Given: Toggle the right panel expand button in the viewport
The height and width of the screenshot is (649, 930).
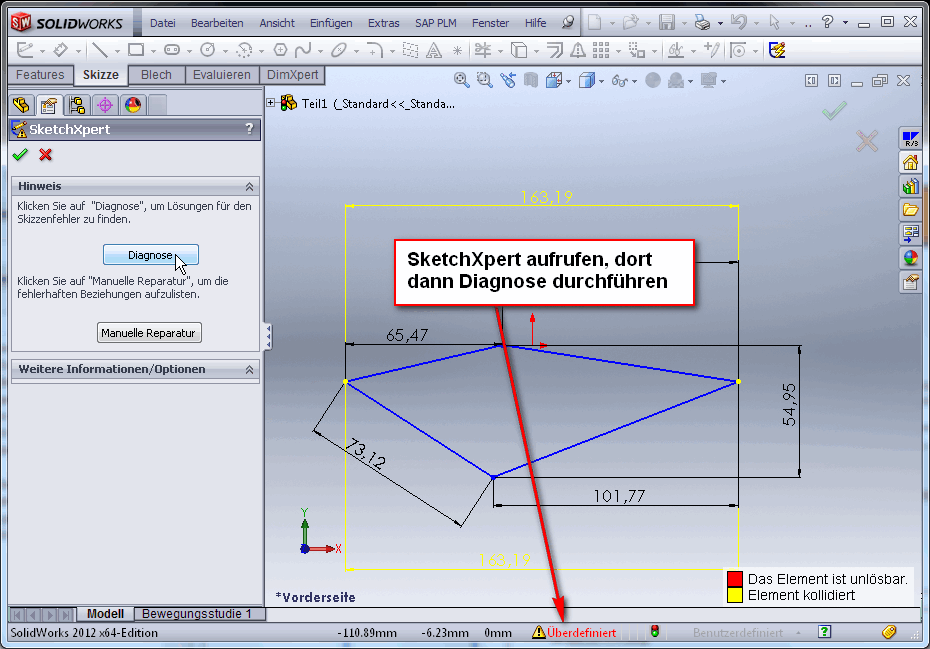Looking at the screenshot, I should (x=835, y=80).
